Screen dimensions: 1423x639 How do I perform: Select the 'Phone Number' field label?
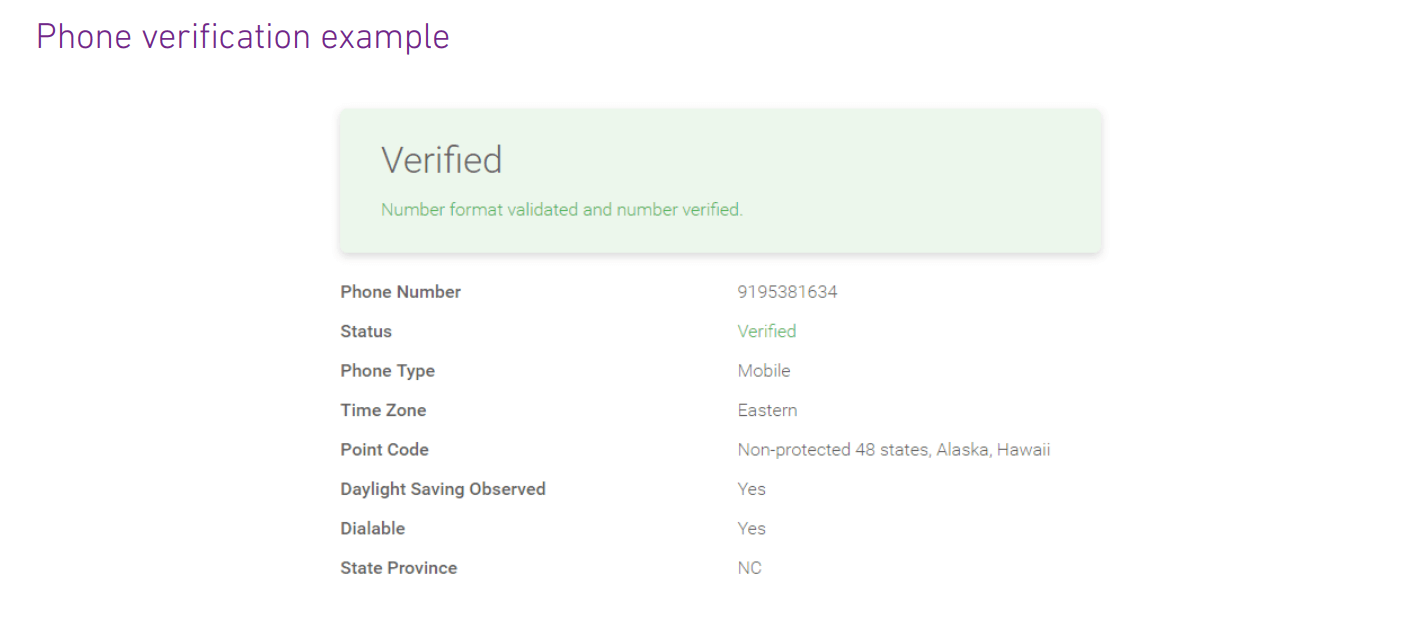point(400,292)
